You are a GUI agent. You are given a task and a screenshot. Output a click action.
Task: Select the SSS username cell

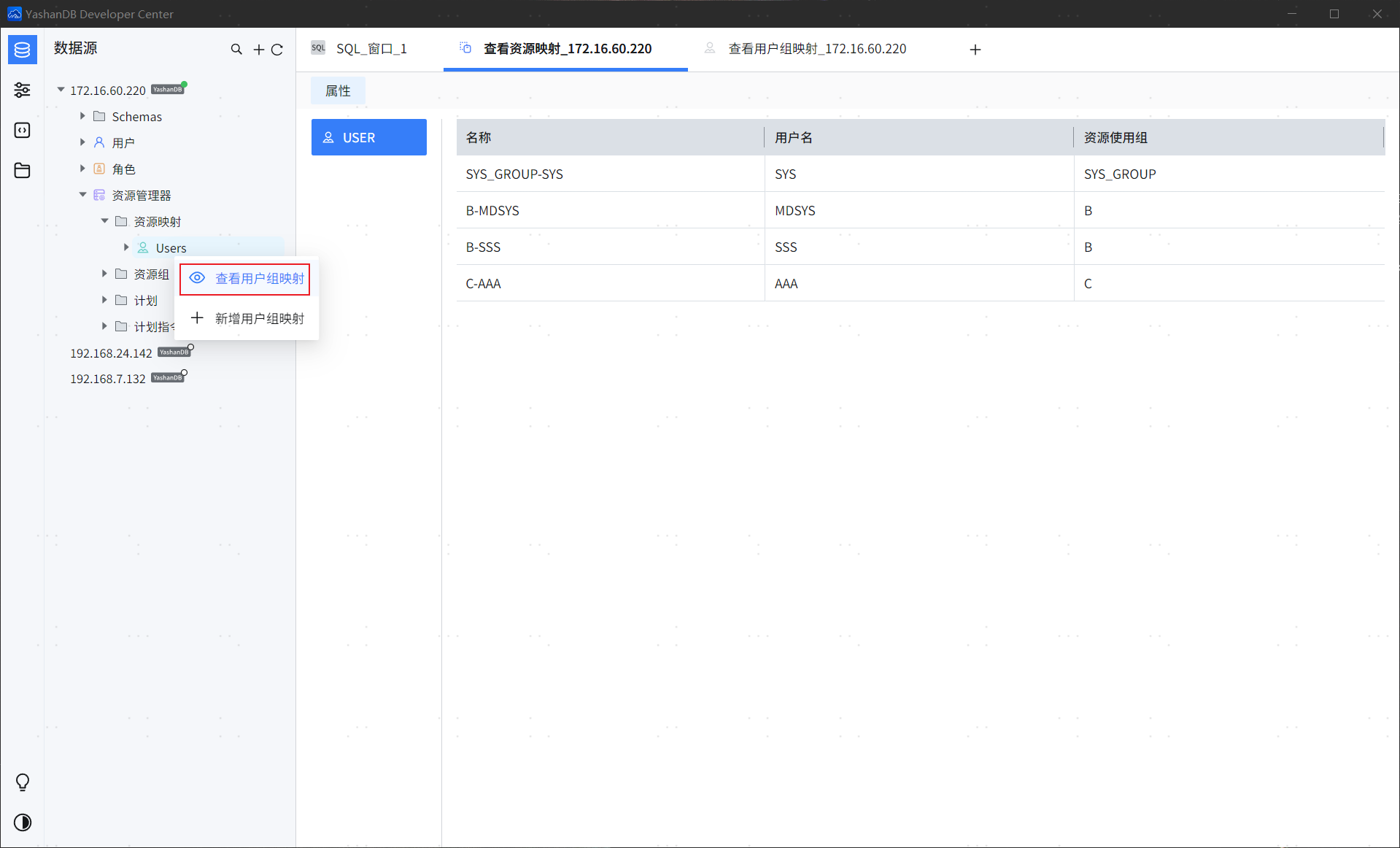919,247
